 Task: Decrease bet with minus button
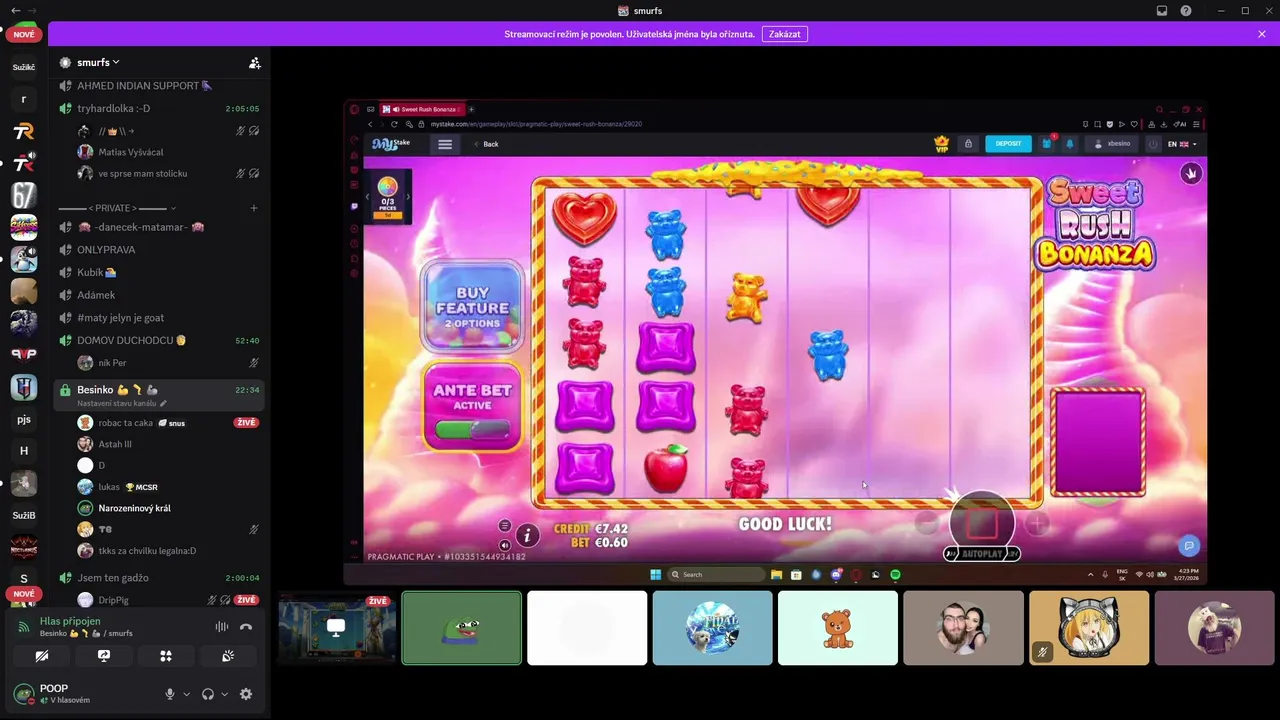point(927,522)
